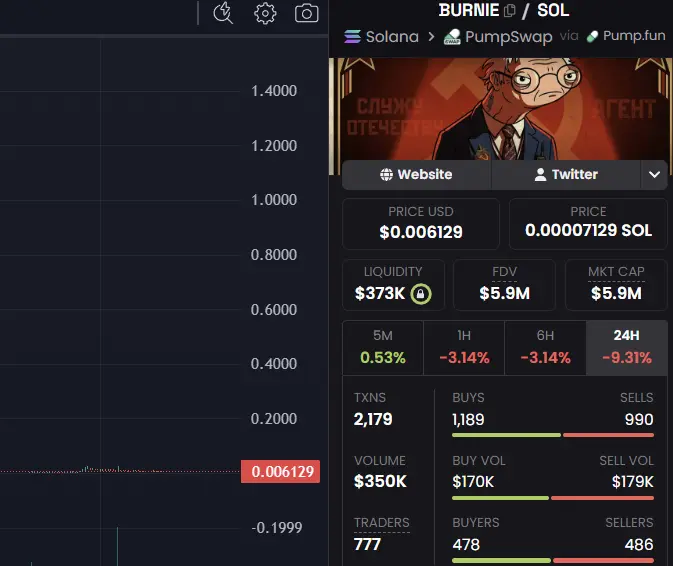Select the 24H timeframe tab
The height and width of the screenshot is (566, 673).
coord(627,348)
